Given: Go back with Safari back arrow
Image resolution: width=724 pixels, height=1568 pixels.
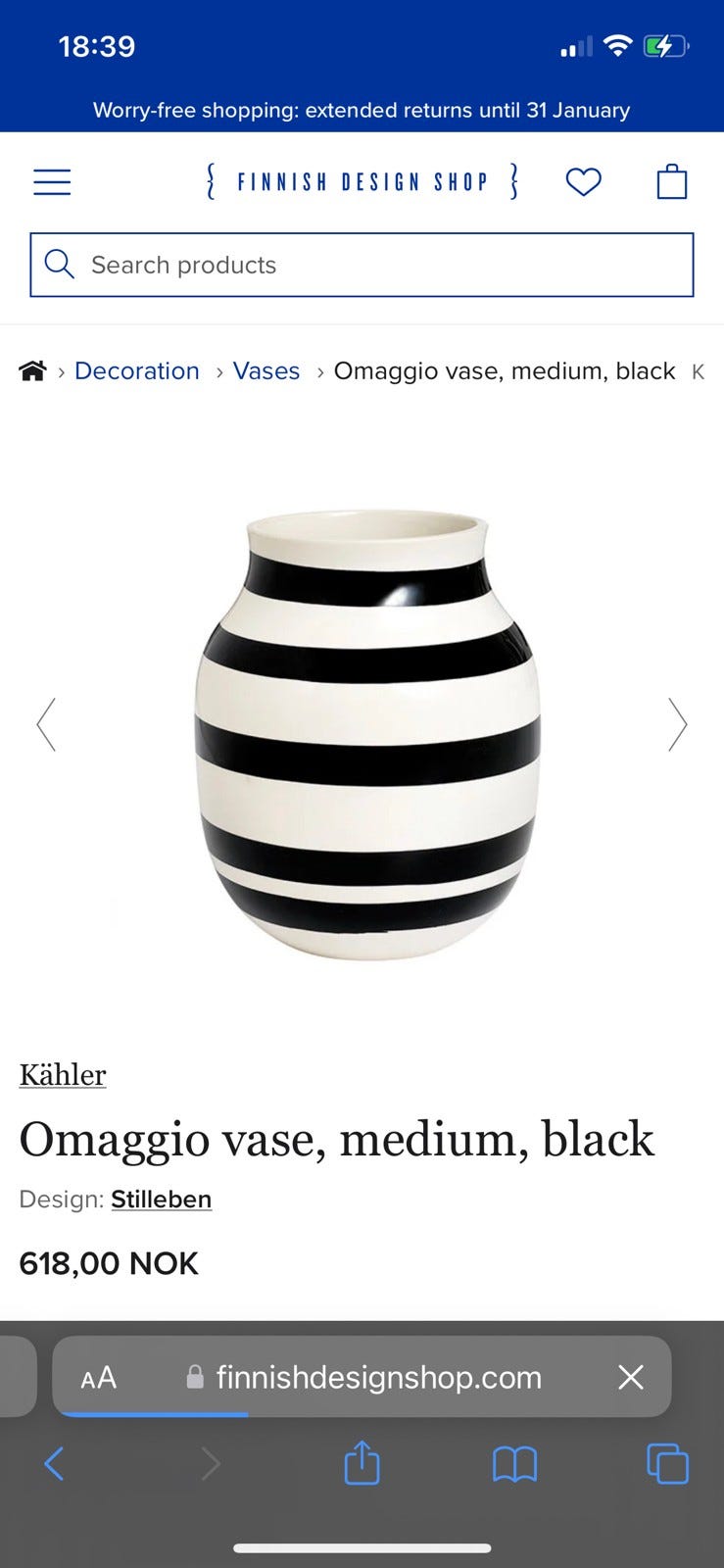Looking at the screenshot, I should tap(54, 1464).
